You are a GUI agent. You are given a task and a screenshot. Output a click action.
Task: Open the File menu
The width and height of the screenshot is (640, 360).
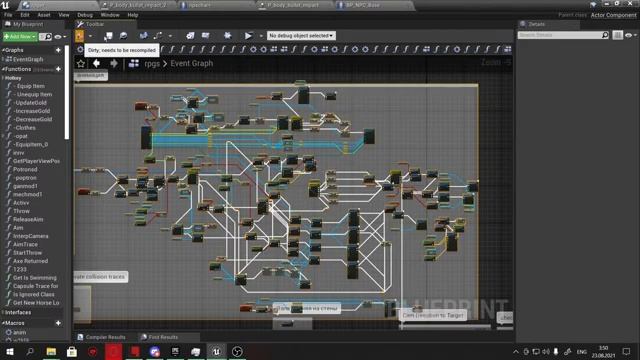coord(8,15)
